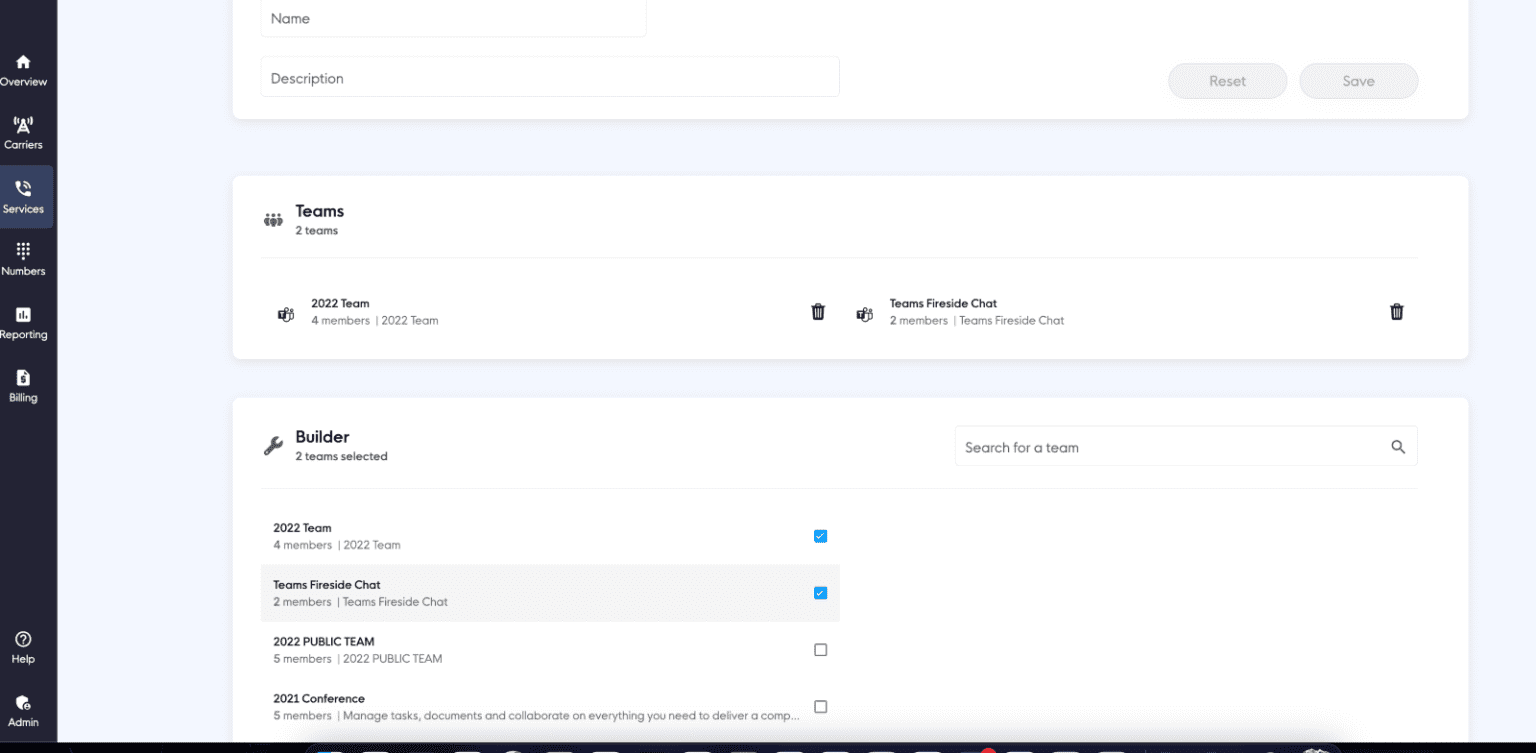Screen dimensions: 1536x753
Task: Open the Admin icon at sidebar bottom
Action: click(22, 703)
